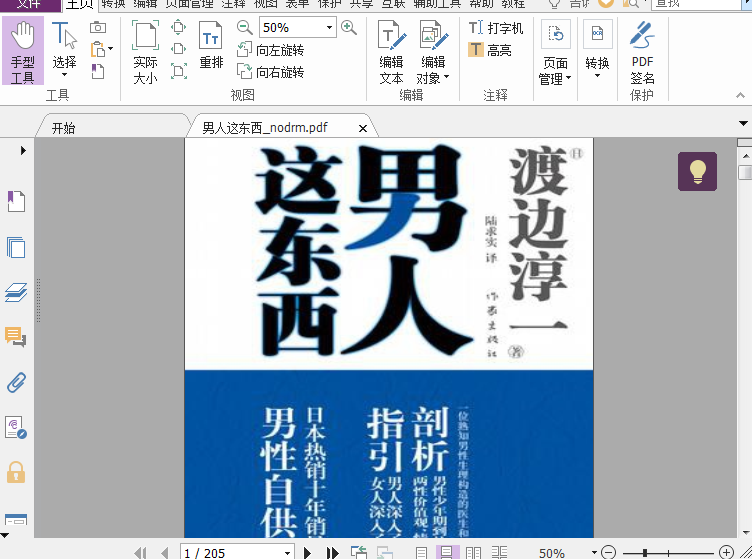Rotate view left (向左旋转)

pos(270,50)
